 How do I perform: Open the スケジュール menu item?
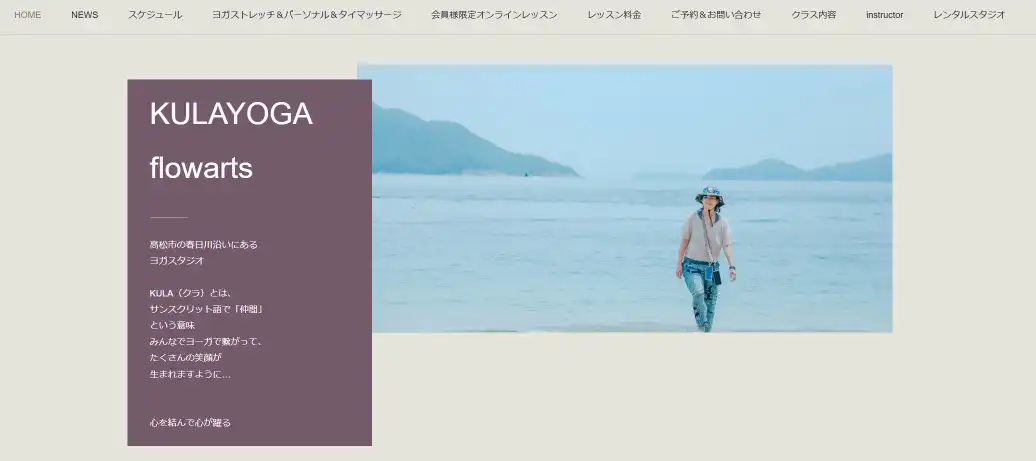click(155, 15)
